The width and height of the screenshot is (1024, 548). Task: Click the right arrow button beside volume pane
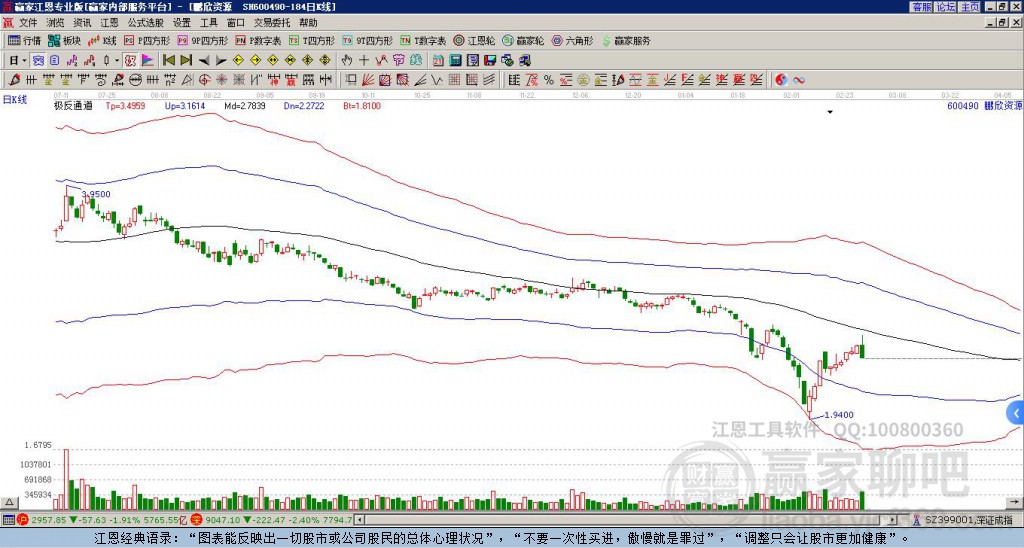[x=1015, y=502]
